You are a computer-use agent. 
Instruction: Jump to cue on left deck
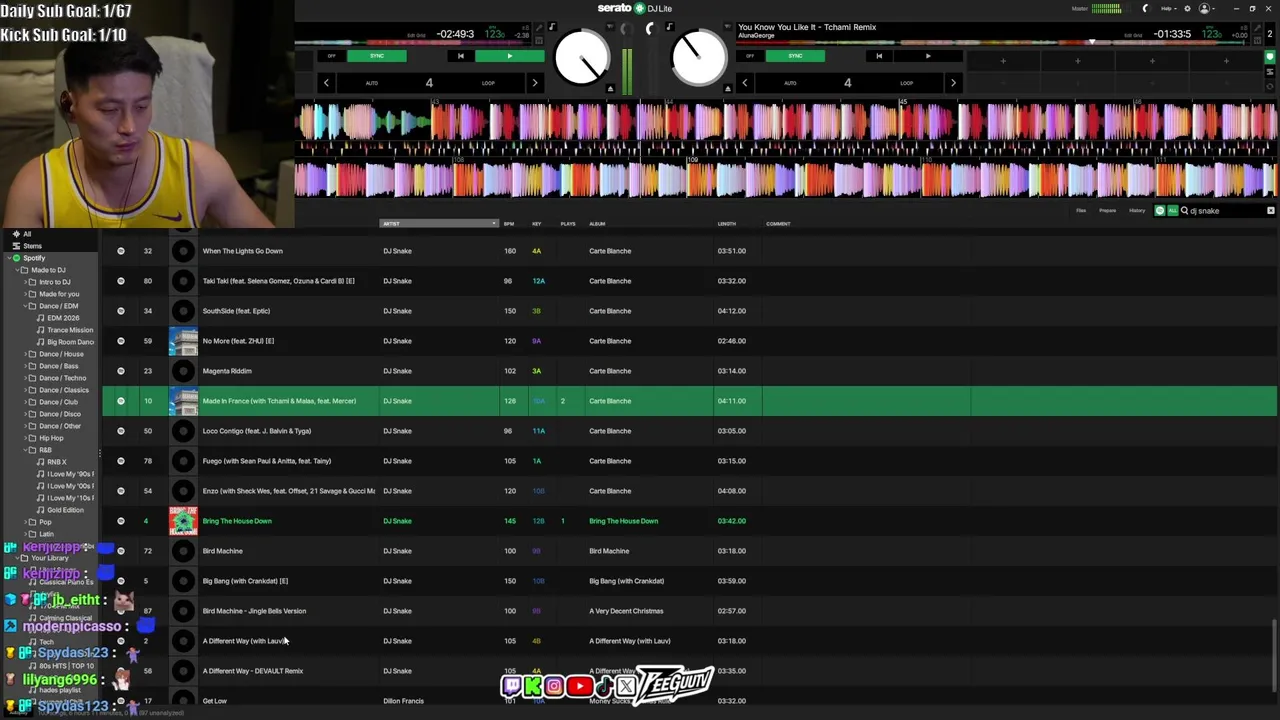point(460,56)
